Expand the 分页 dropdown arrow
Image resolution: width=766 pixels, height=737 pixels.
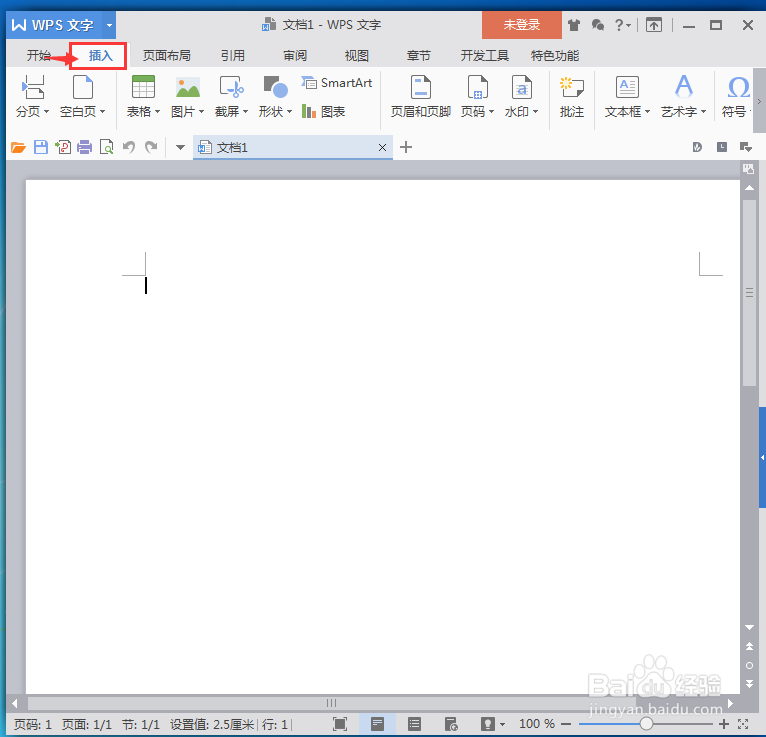(46, 112)
